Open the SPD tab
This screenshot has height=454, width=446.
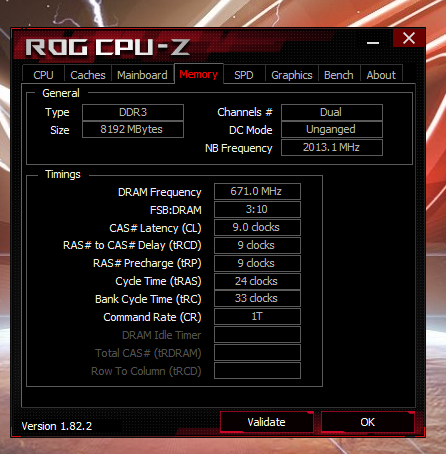pyautogui.click(x=244, y=75)
